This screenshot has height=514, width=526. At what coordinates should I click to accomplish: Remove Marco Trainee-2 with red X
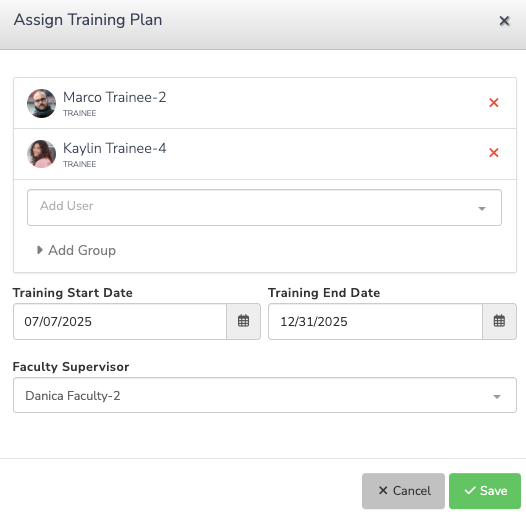[493, 103]
